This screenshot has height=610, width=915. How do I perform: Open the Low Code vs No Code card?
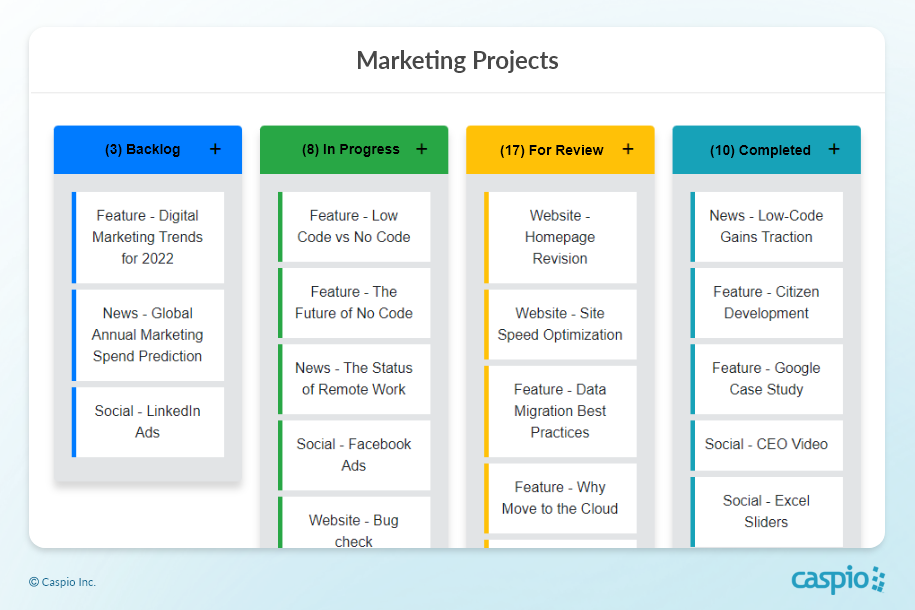354,227
